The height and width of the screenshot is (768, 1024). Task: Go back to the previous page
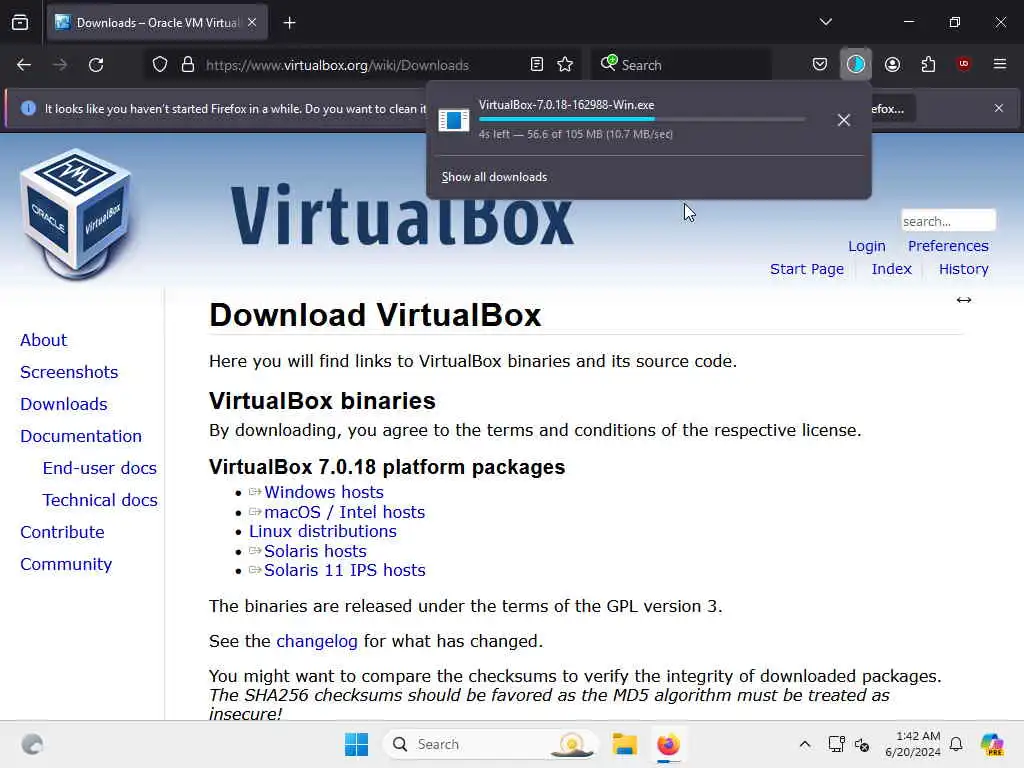[24, 65]
